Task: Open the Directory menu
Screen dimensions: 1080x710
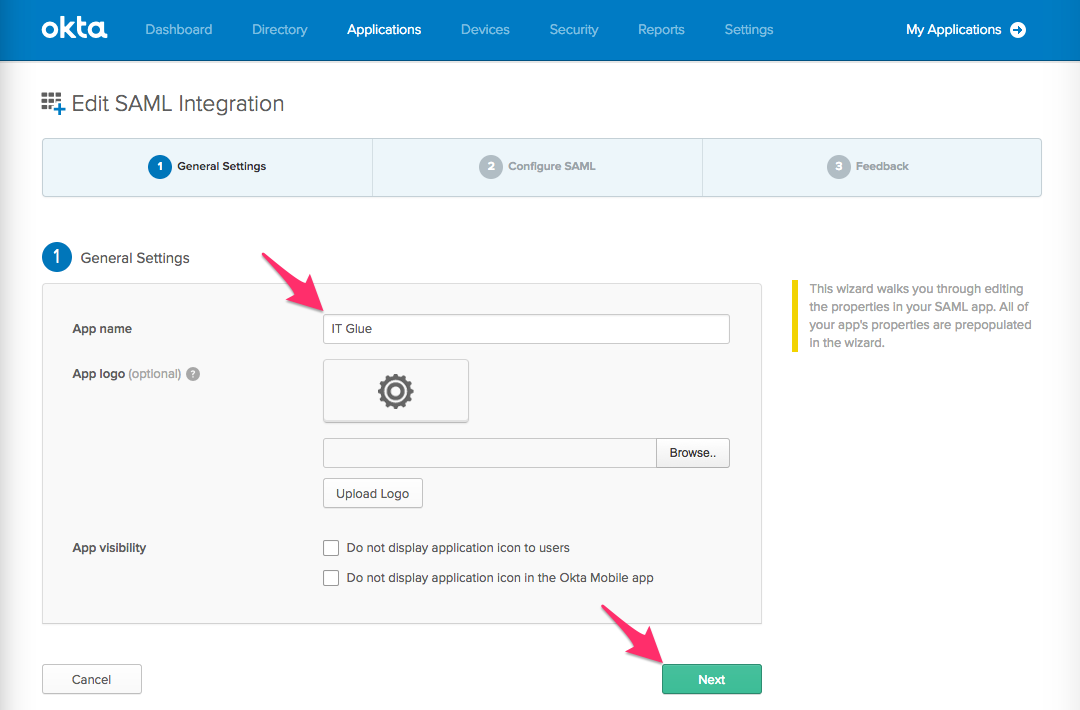Action: pyautogui.click(x=279, y=29)
